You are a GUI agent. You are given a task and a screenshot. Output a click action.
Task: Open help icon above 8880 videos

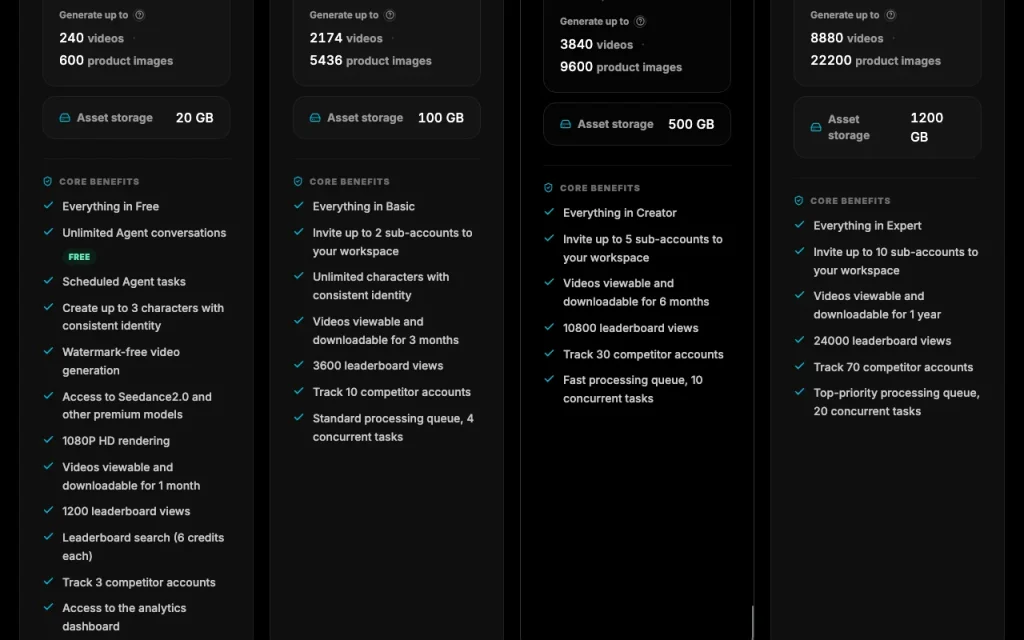891,15
